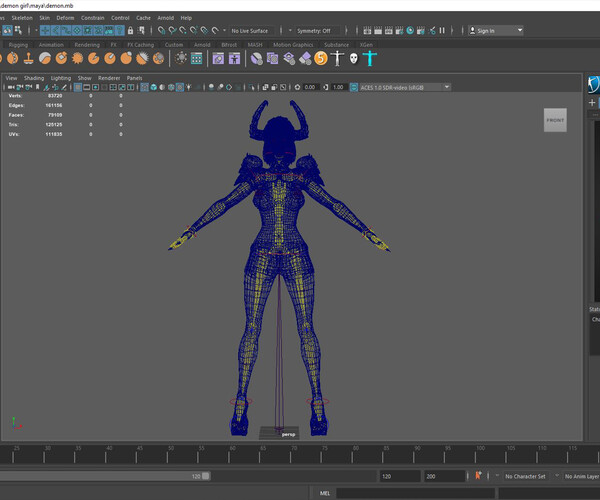Viewport: 600px width, 500px height.
Task: Toggle use all lights bulb icon
Action: pos(188,87)
